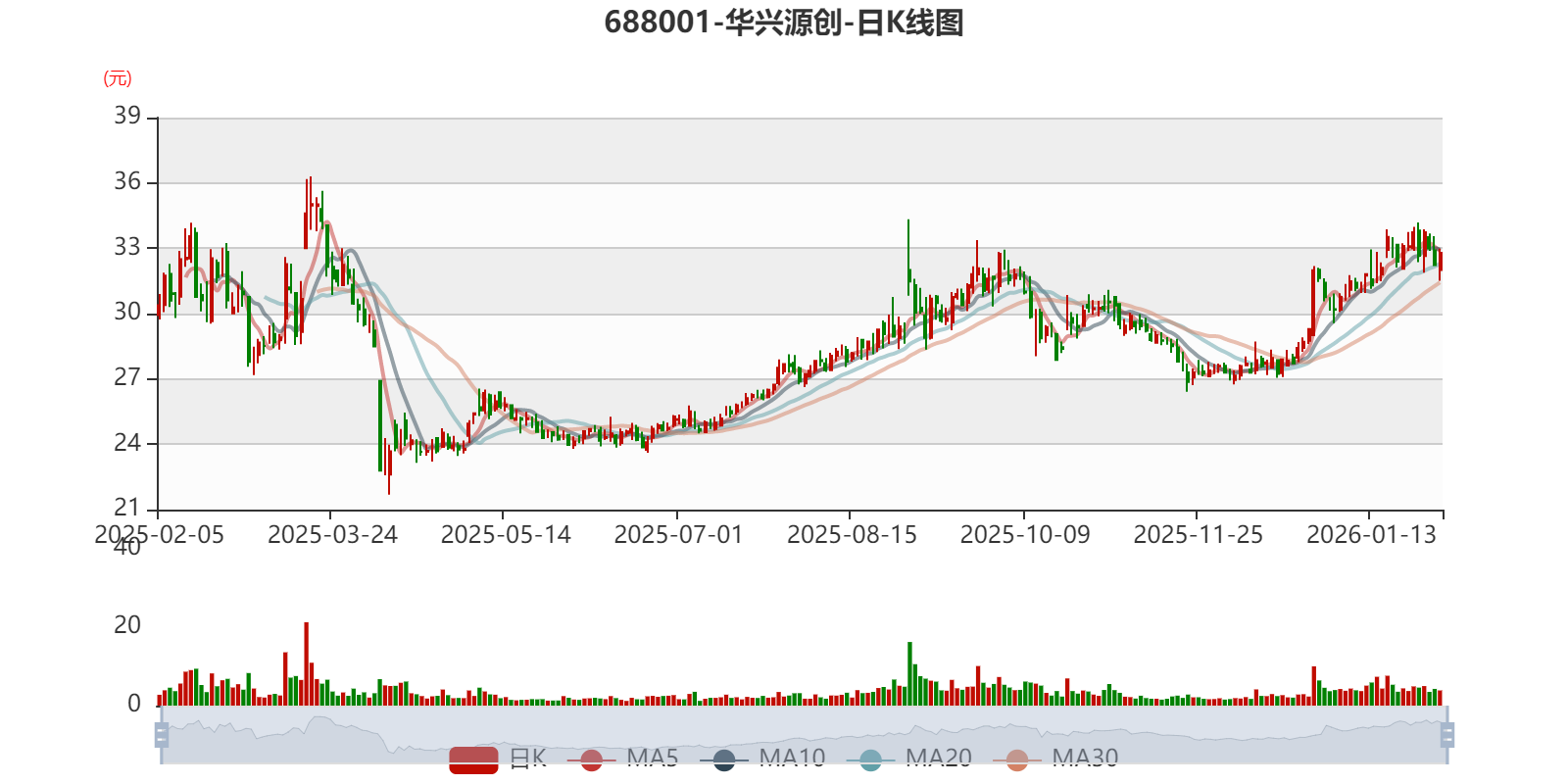Image resolution: width=1568 pixels, height=784 pixels.
Task: Toggle the MA20 legend entry
Action: pyautogui.click(x=909, y=759)
